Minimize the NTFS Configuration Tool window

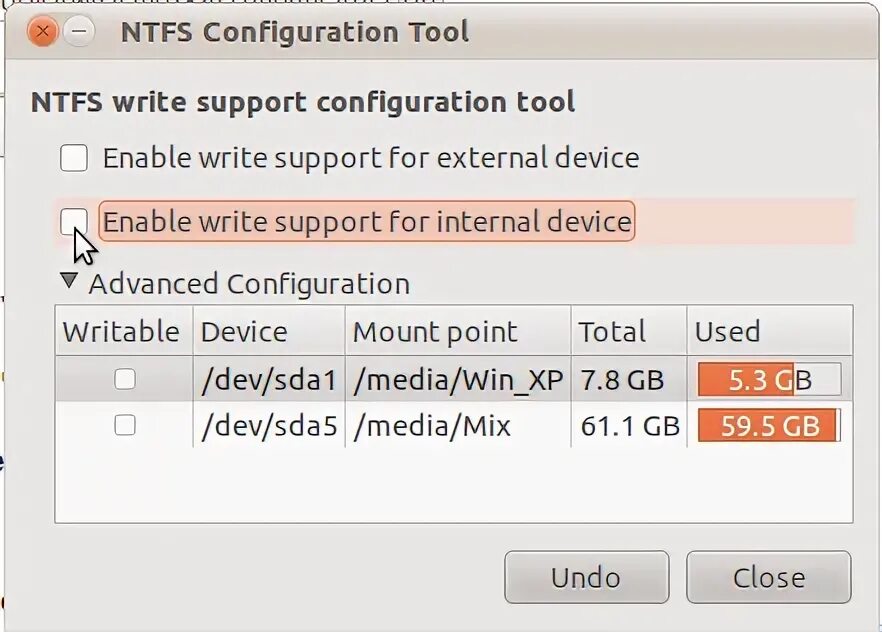pyautogui.click(x=79, y=31)
